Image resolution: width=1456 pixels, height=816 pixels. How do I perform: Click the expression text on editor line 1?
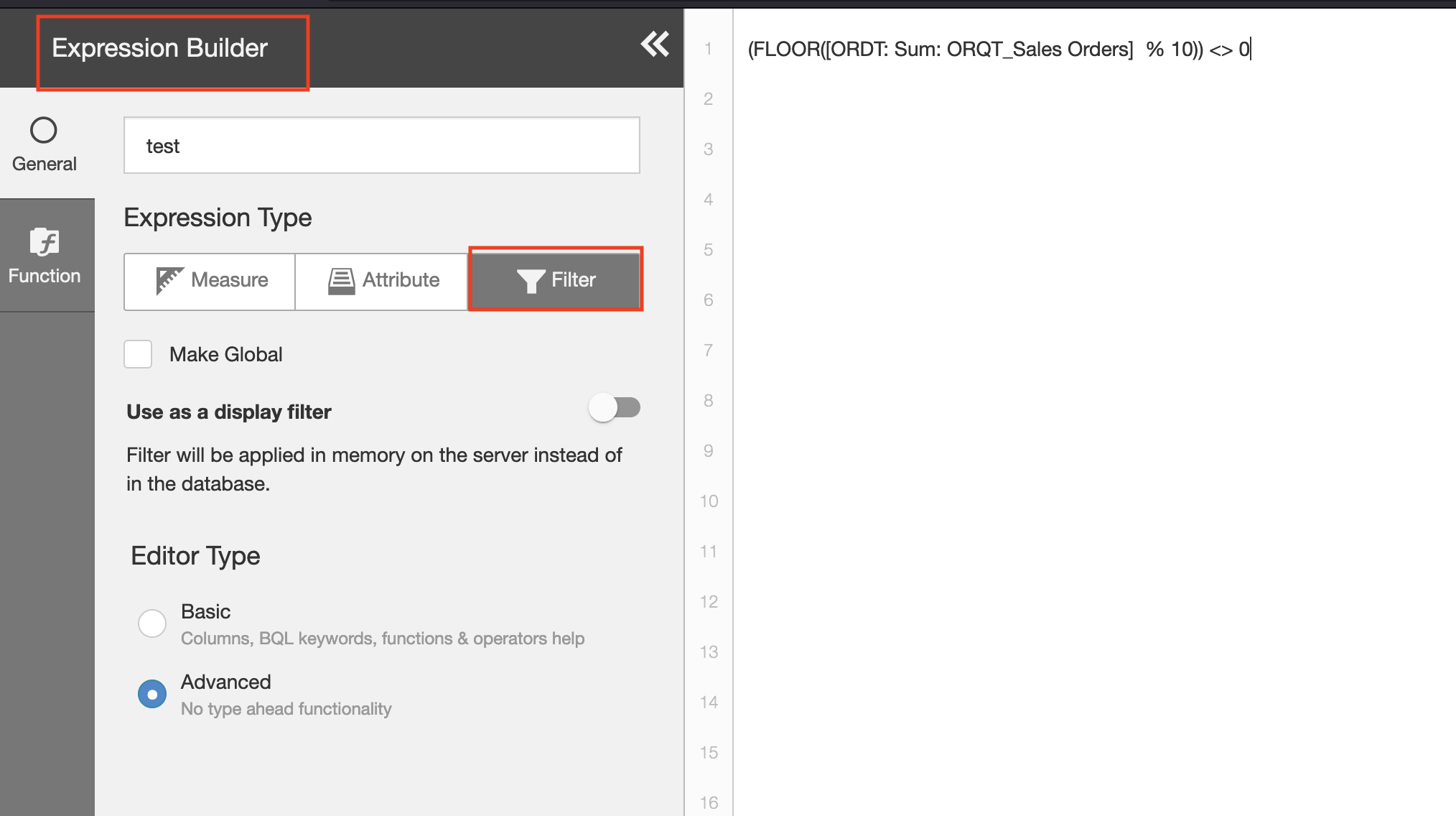[x=999, y=49]
